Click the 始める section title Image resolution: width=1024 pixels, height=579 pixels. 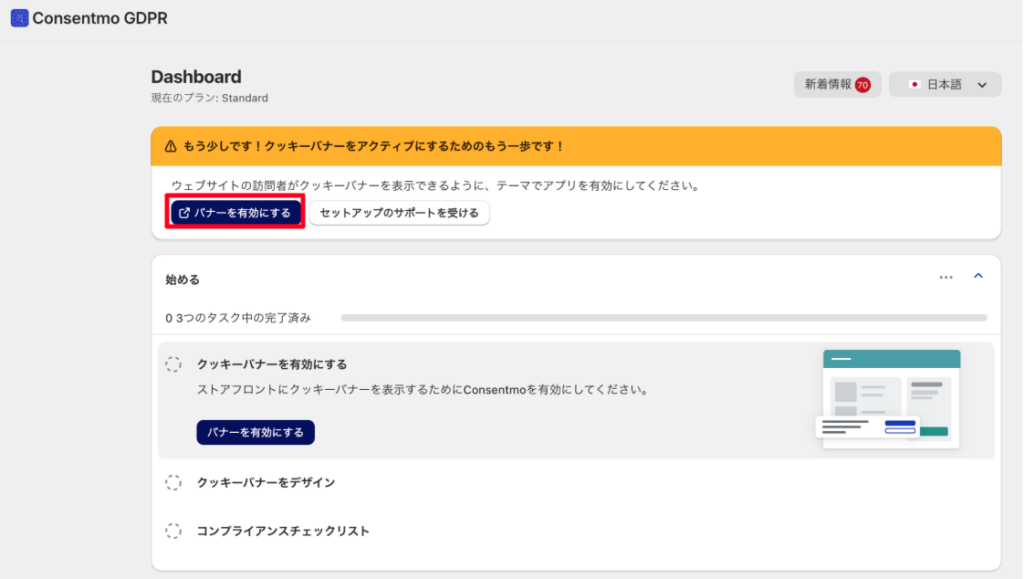(x=182, y=279)
